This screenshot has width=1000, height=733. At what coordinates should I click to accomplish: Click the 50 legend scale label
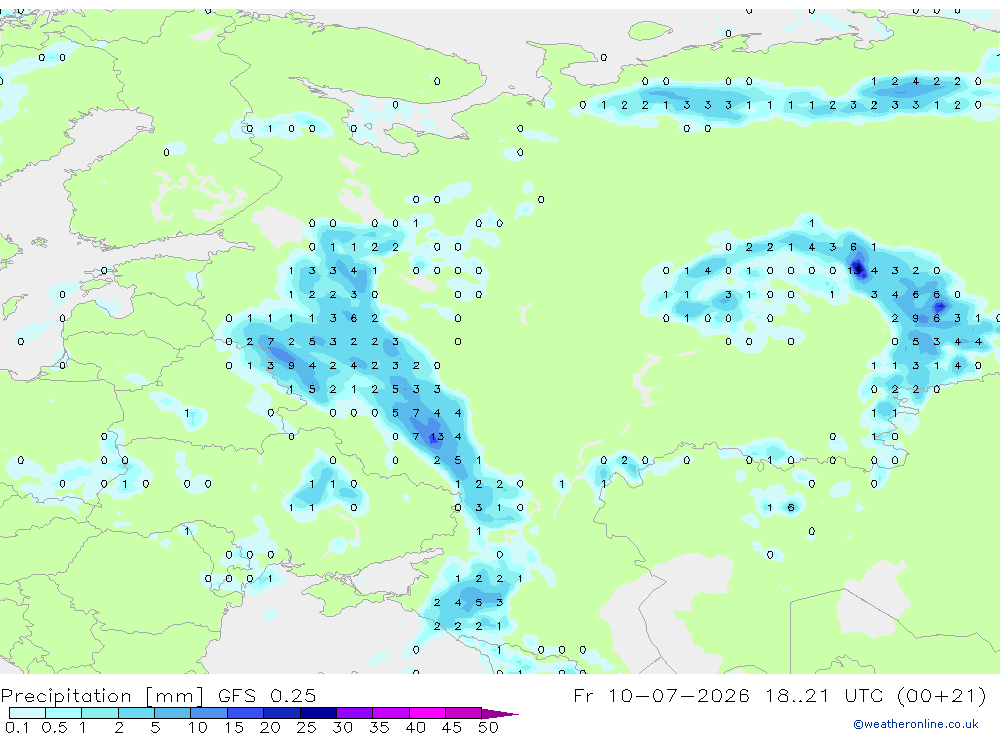pyautogui.click(x=488, y=727)
